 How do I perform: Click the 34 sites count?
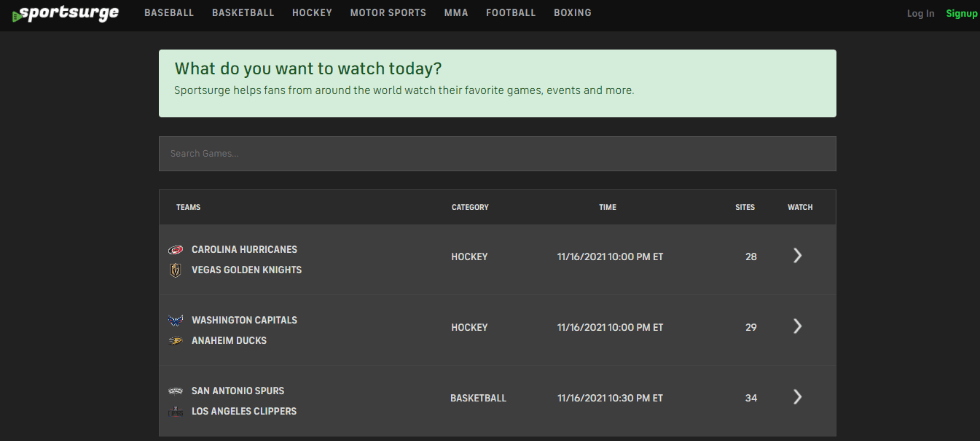751,398
